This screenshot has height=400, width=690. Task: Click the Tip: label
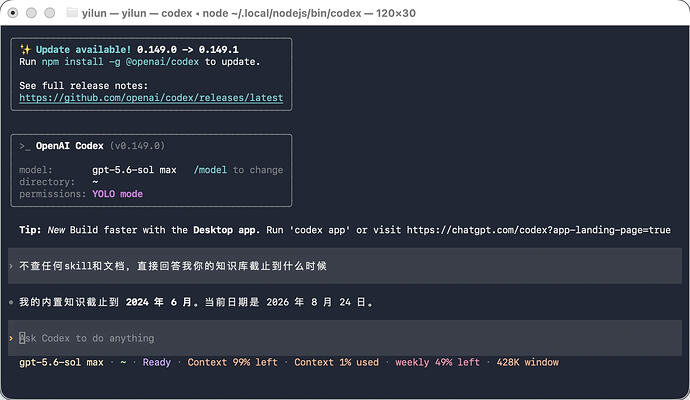pos(30,230)
